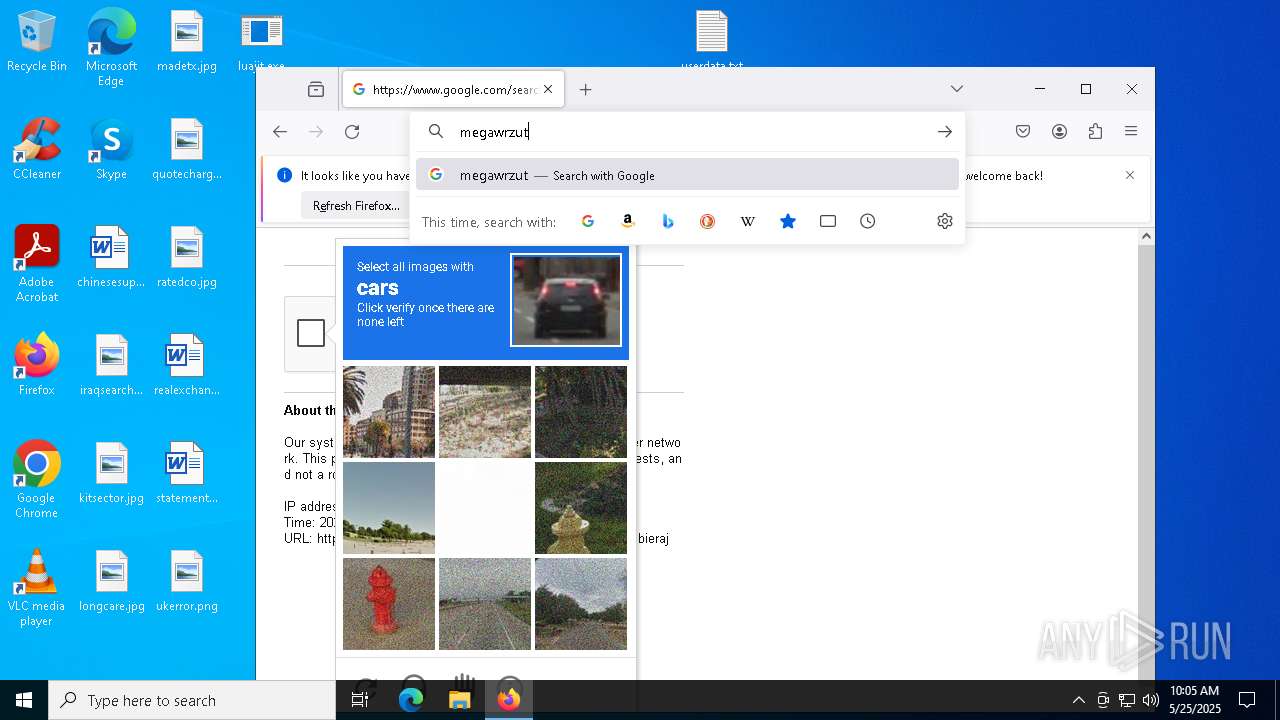Select statement Word document on desktop
The height and width of the screenshot is (720, 1280).
click(187, 472)
